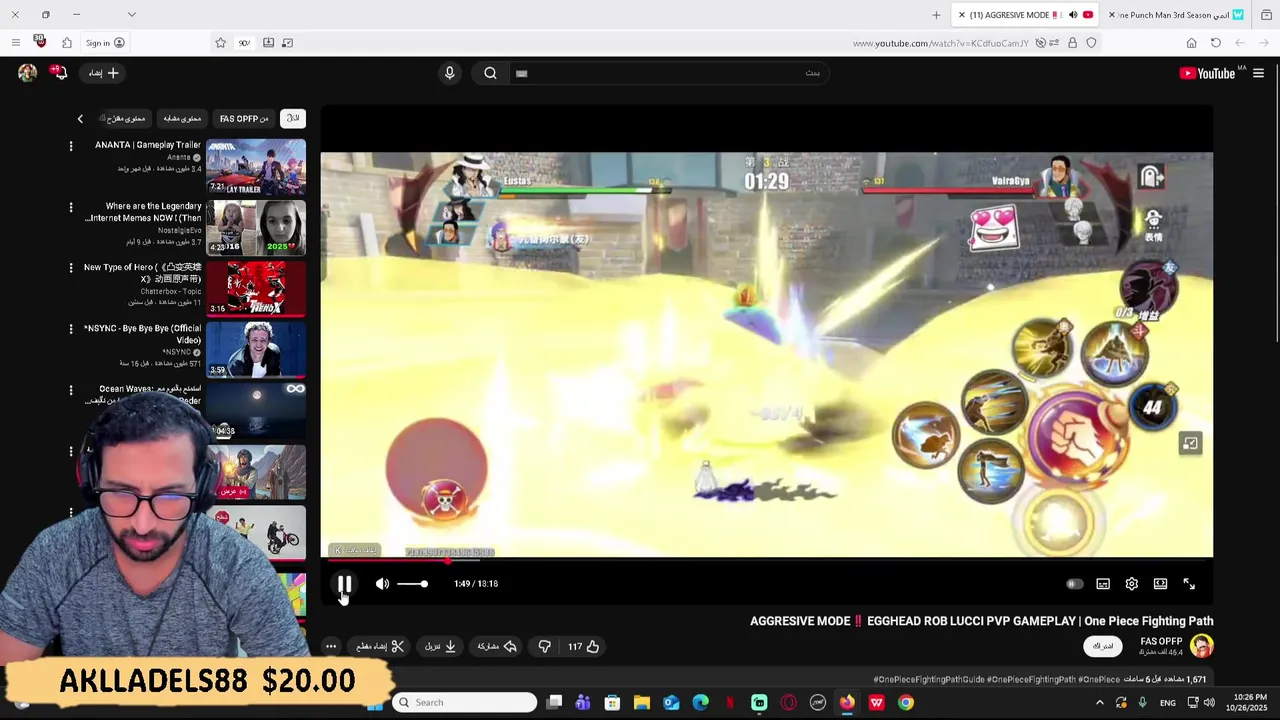Screen dimensions: 1280x720
Task: Open options for the ANANTA video
Action: (x=71, y=146)
